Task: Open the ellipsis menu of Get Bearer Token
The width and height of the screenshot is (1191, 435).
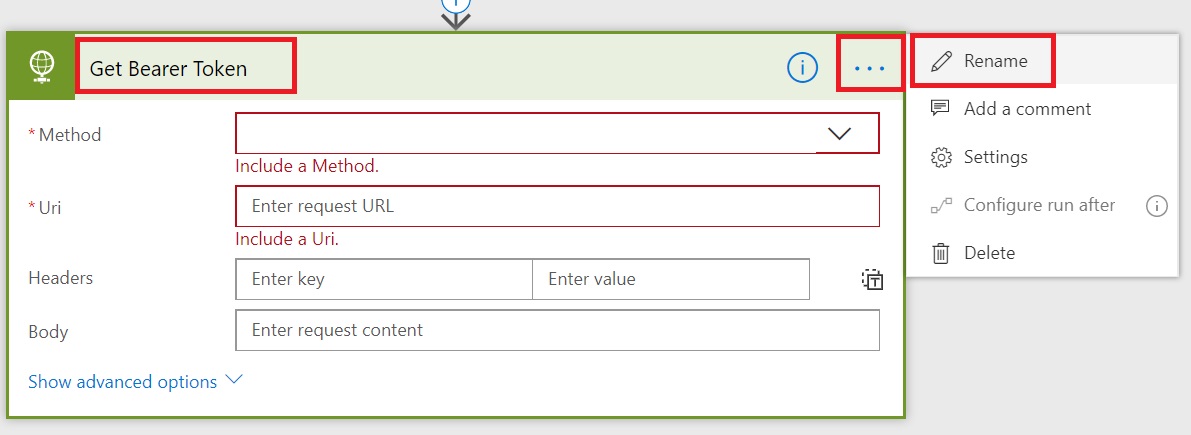Action: 870,68
